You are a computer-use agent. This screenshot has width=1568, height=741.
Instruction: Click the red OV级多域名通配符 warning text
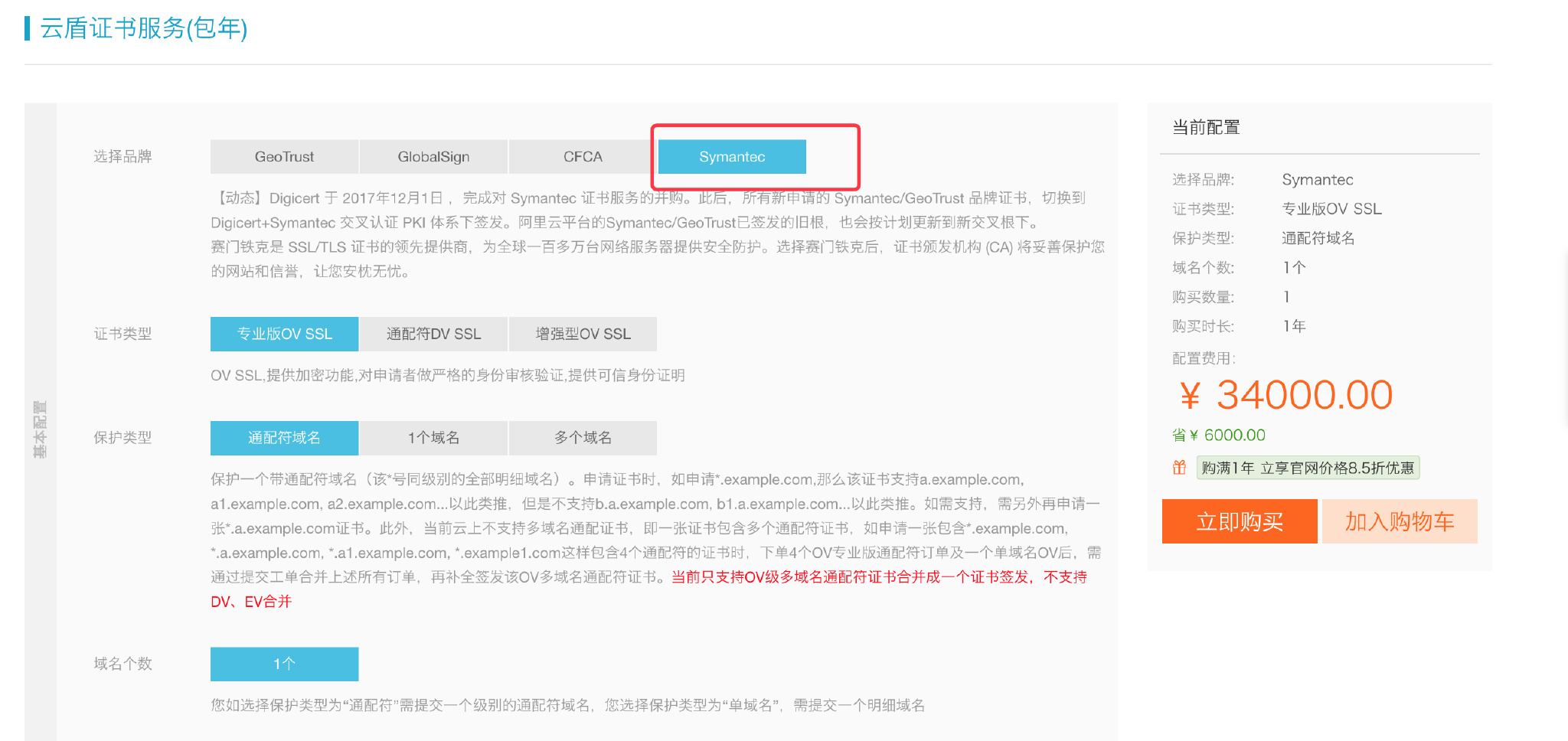point(648,589)
